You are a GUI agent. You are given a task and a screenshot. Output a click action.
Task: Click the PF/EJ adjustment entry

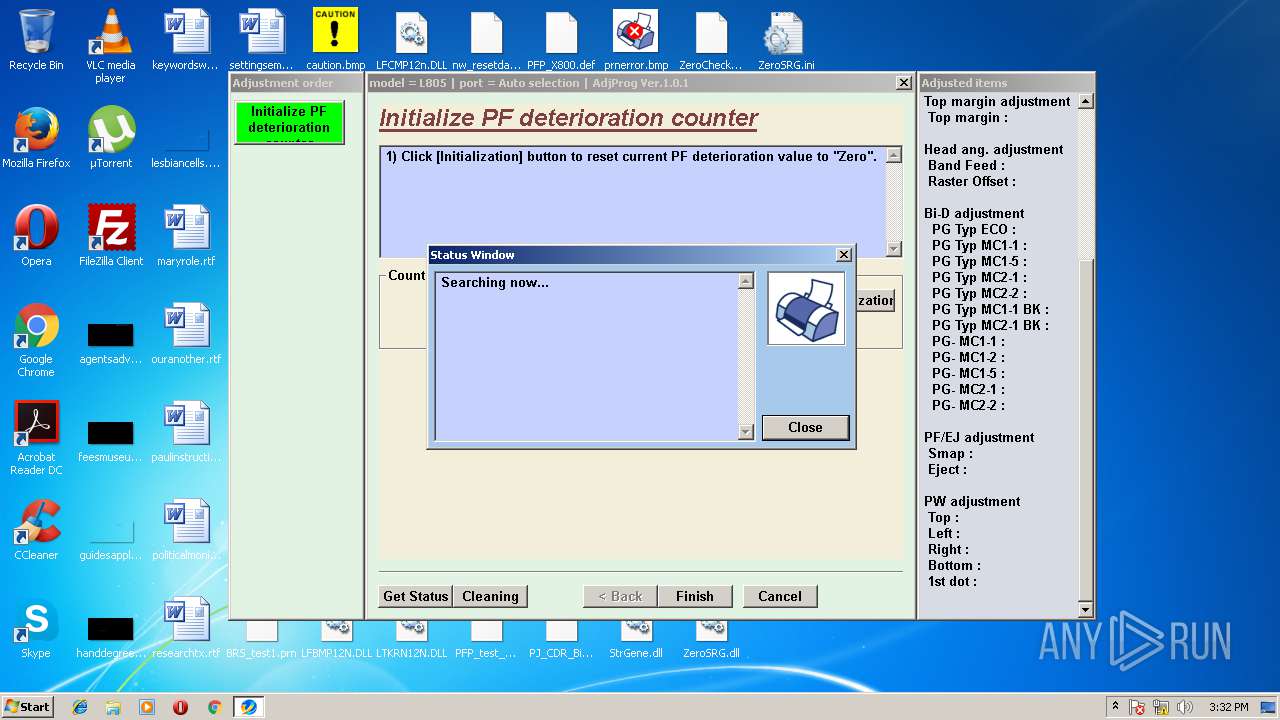[x=979, y=437]
